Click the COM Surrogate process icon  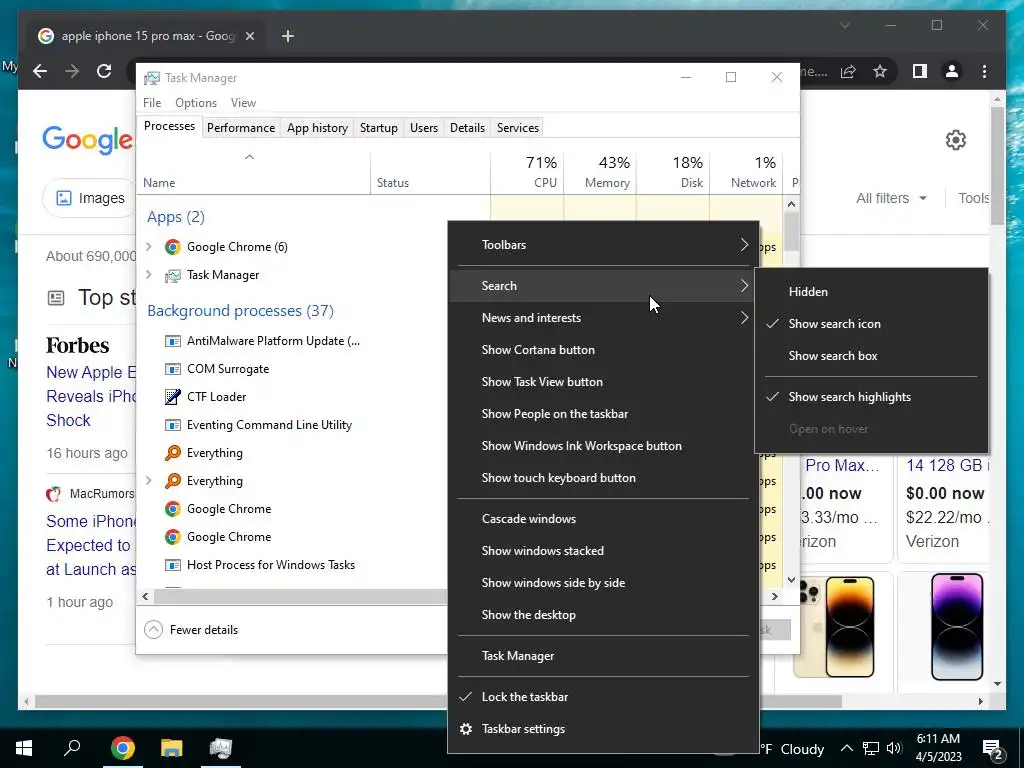[x=172, y=369]
